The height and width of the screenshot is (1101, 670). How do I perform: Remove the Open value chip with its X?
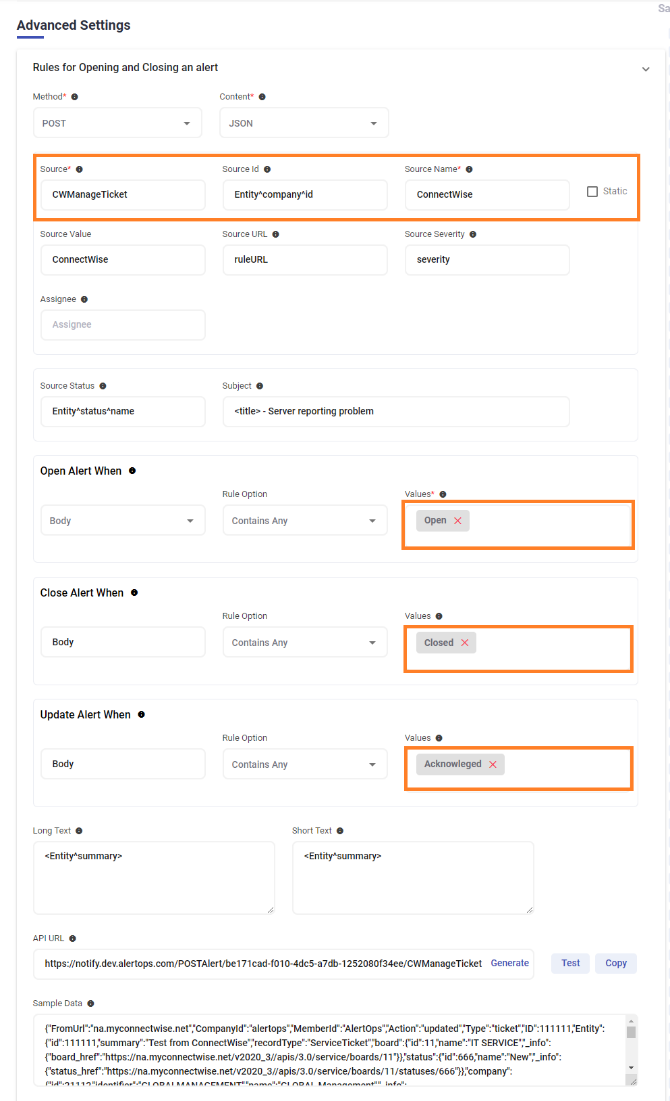click(x=458, y=520)
